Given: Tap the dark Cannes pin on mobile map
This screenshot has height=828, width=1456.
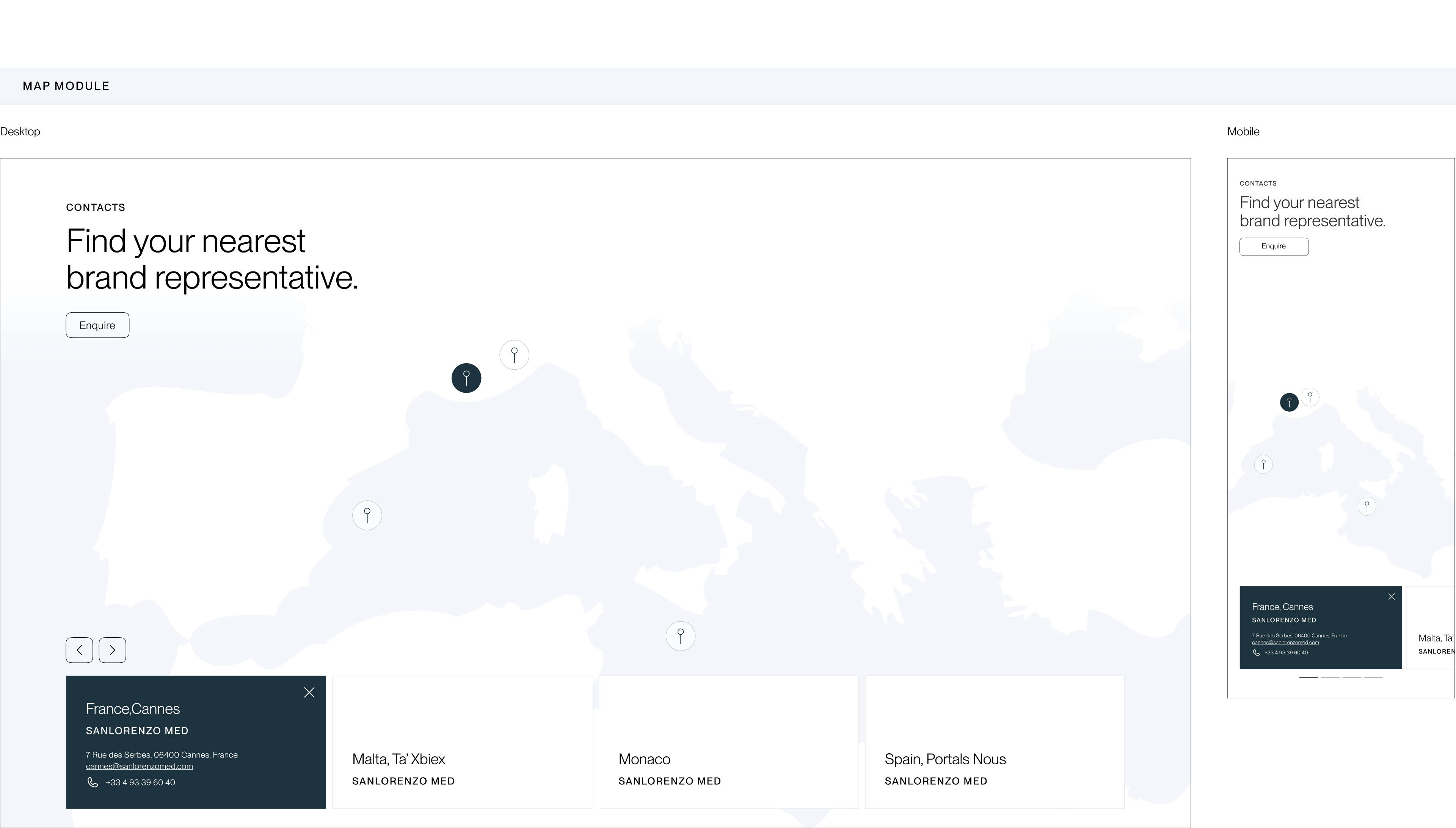Looking at the screenshot, I should tap(1289, 402).
